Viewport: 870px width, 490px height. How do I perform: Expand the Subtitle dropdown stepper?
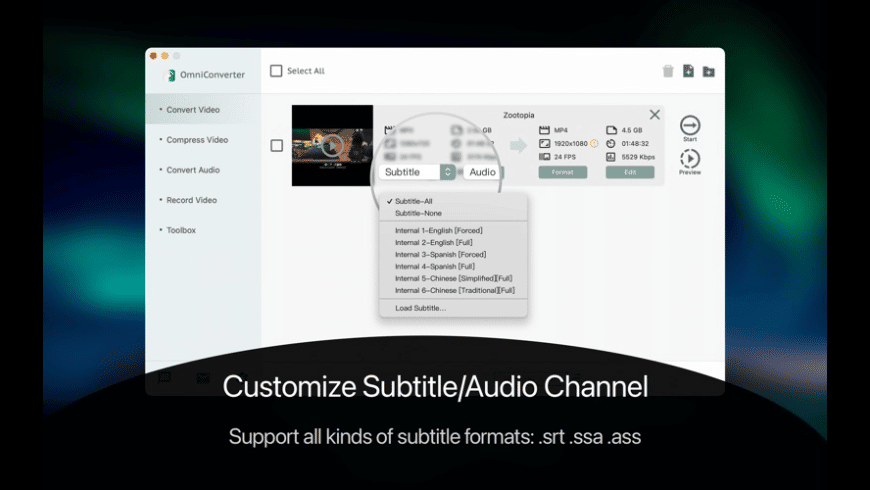click(x=448, y=172)
